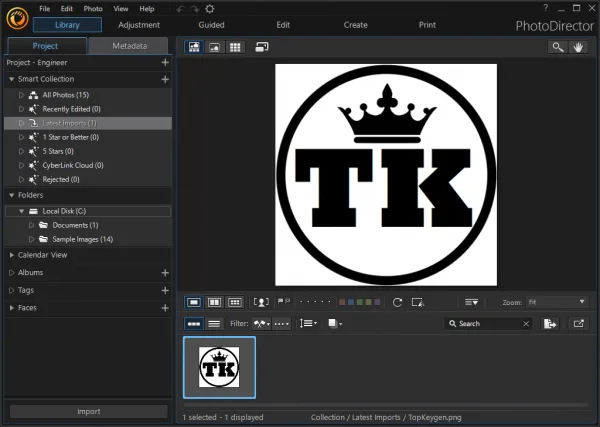Toggle list browser view

coord(214,324)
